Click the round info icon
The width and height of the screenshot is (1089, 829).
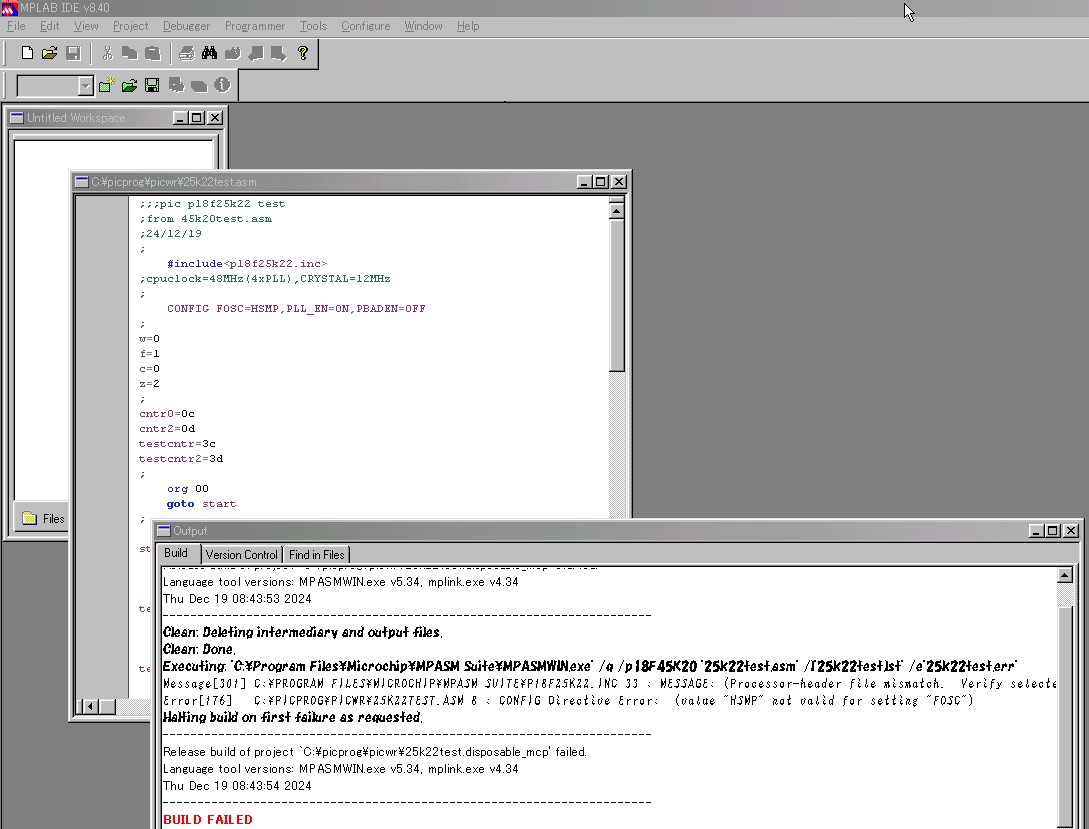(222, 85)
